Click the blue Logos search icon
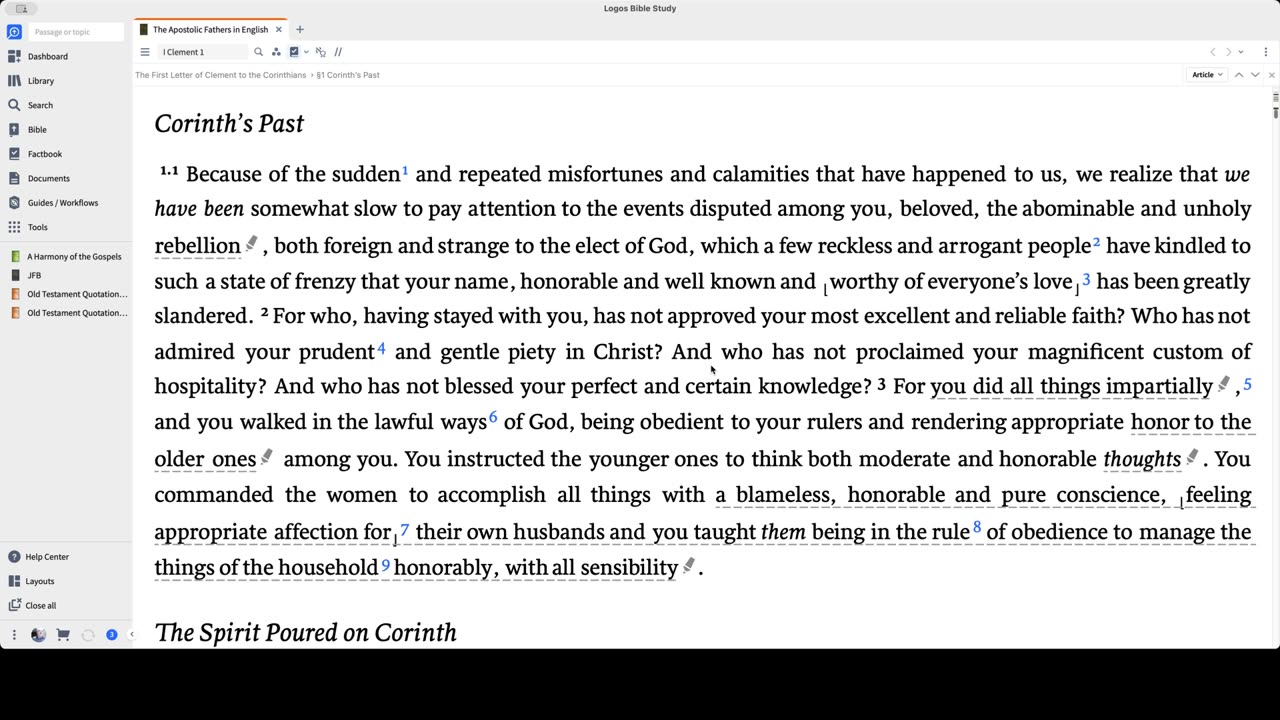Screen dimensions: 1280x720 [14, 32]
